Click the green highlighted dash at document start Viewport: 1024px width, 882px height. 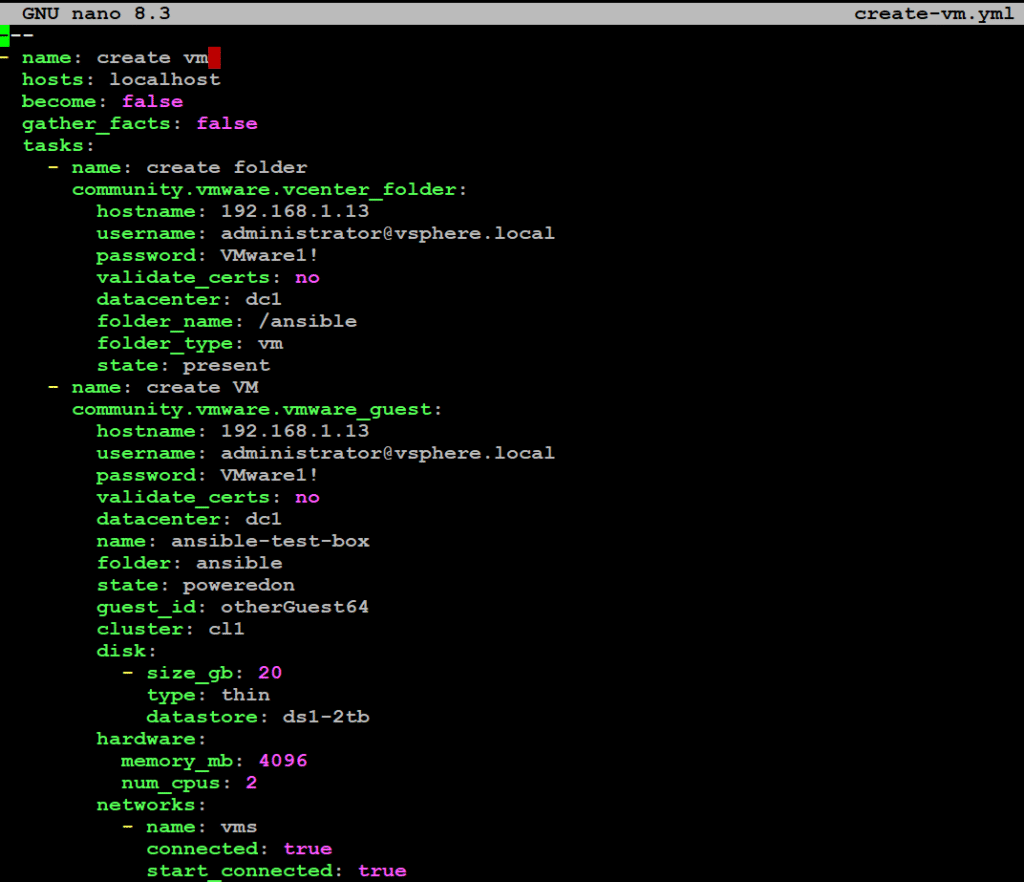tap(5, 35)
